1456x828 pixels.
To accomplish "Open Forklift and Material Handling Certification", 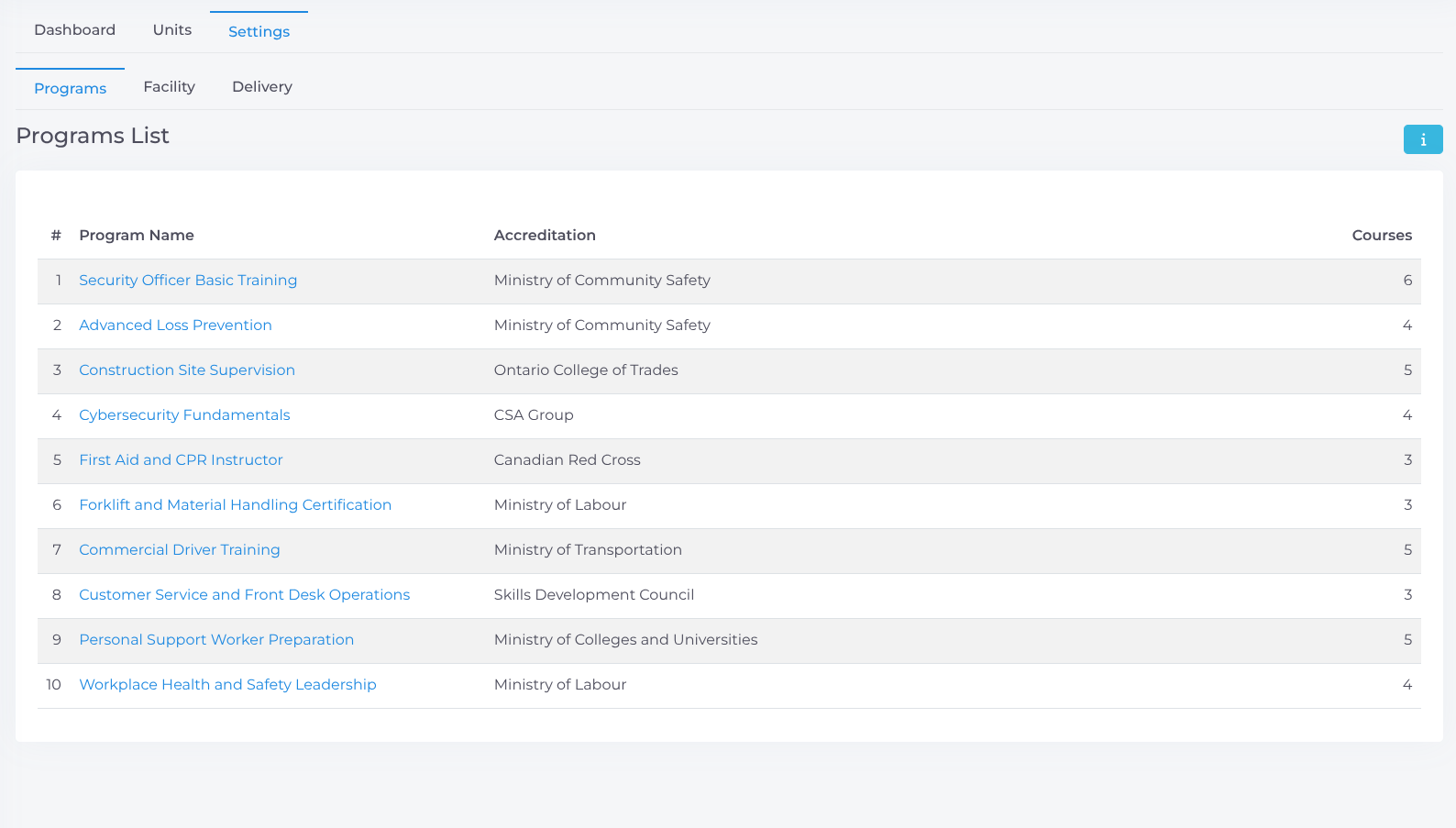I will (x=236, y=505).
